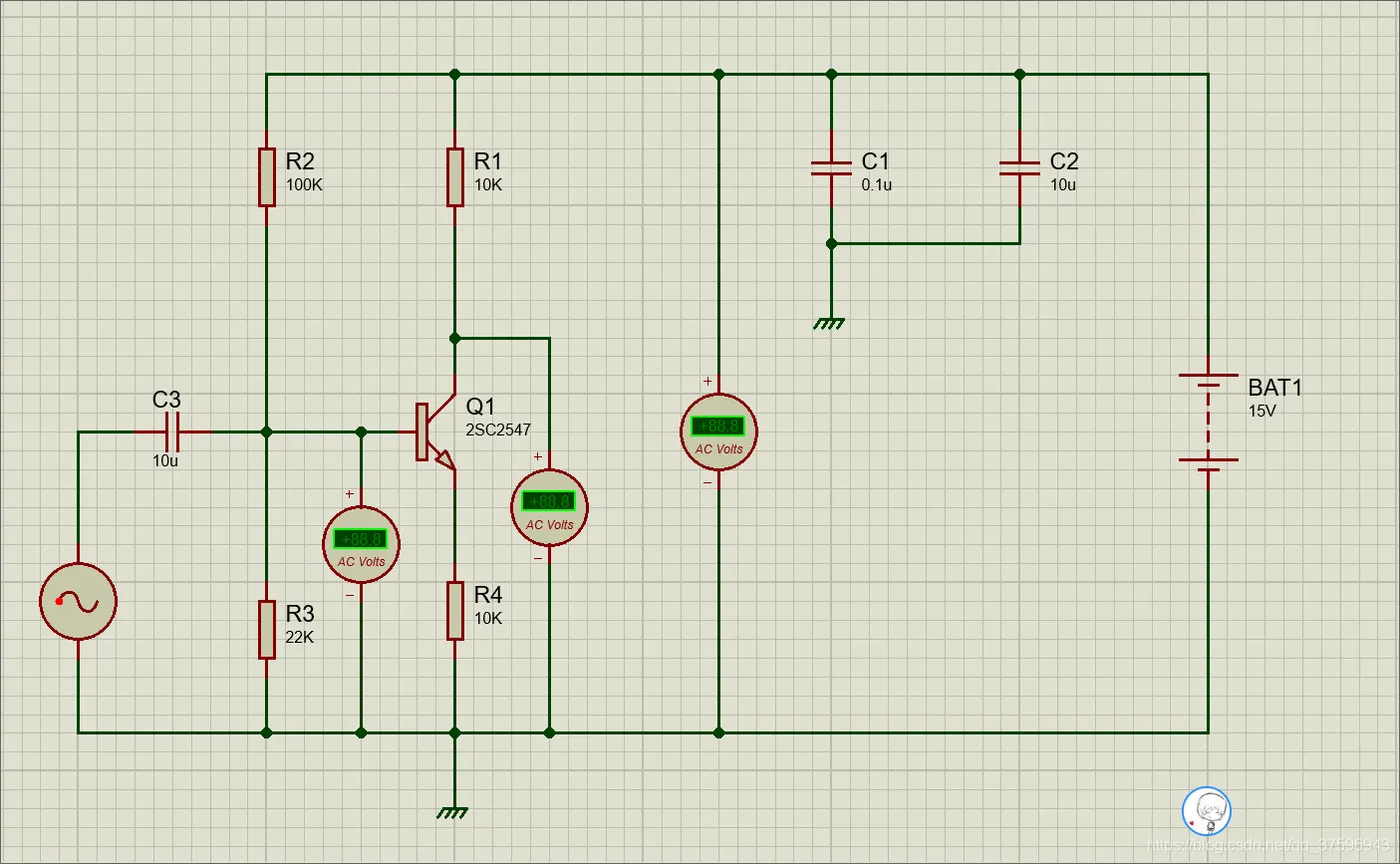Select the R1 resistor symbol

(455, 177)
